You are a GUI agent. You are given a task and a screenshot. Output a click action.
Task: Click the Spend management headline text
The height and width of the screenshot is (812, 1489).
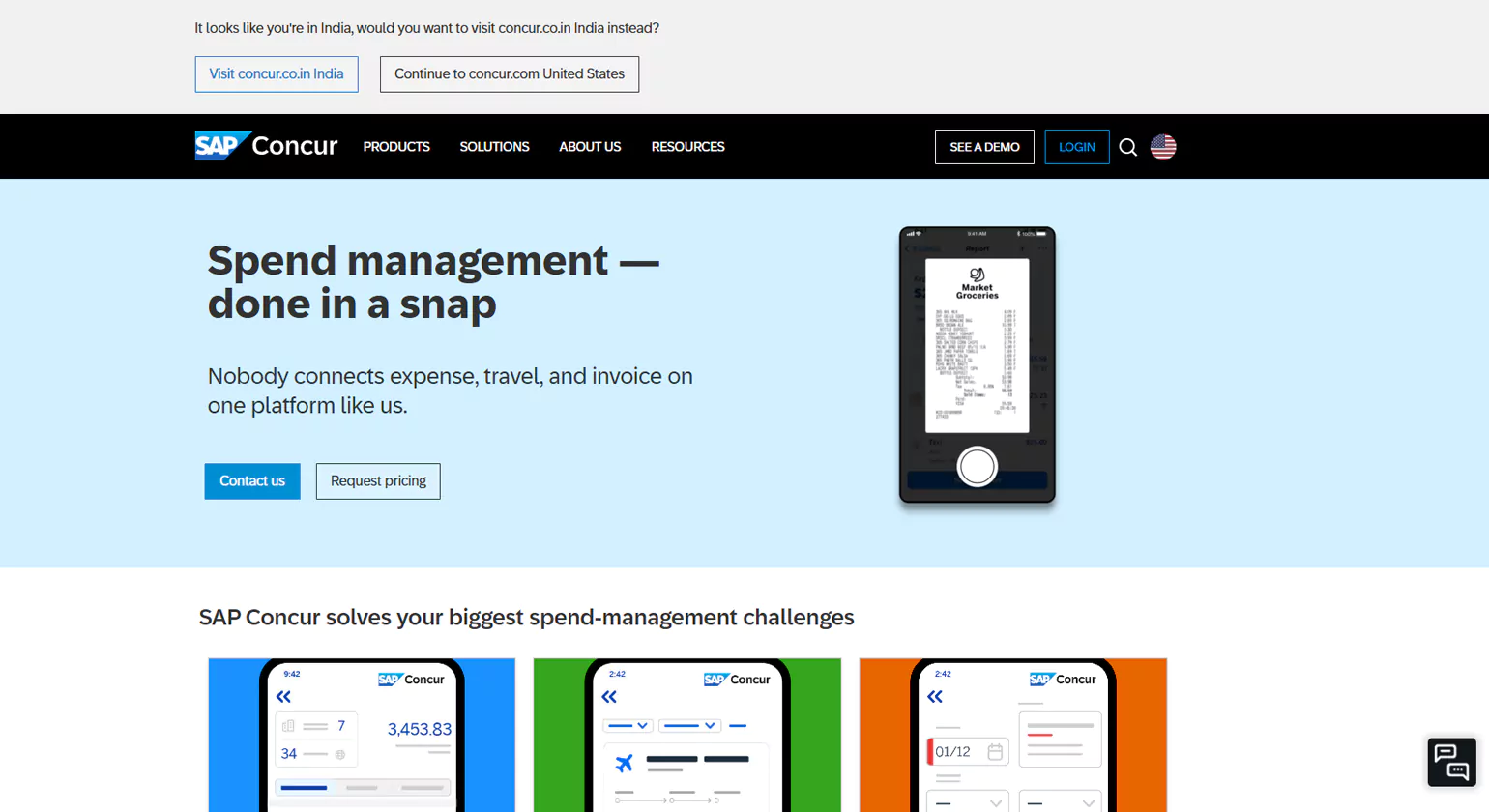pos(433,281)
